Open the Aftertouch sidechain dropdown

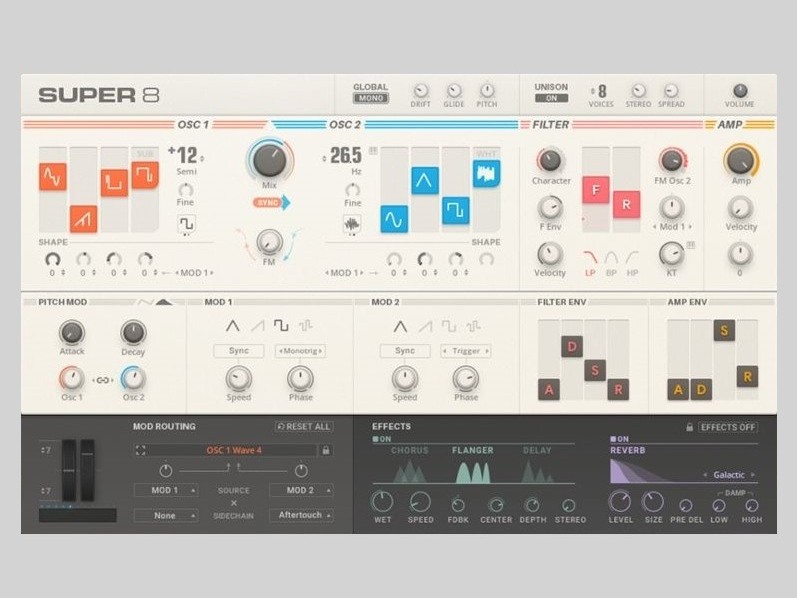pos(301,515)
